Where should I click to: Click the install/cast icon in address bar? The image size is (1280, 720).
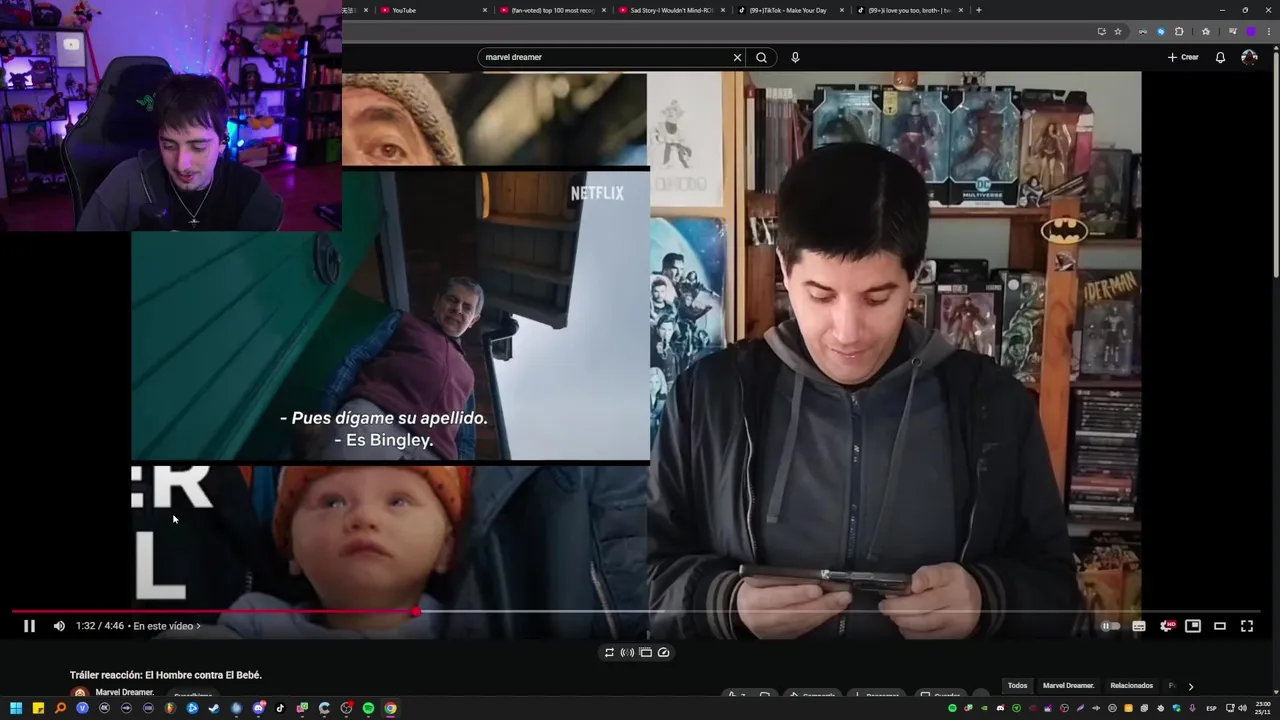click(x=1101, y=31)
